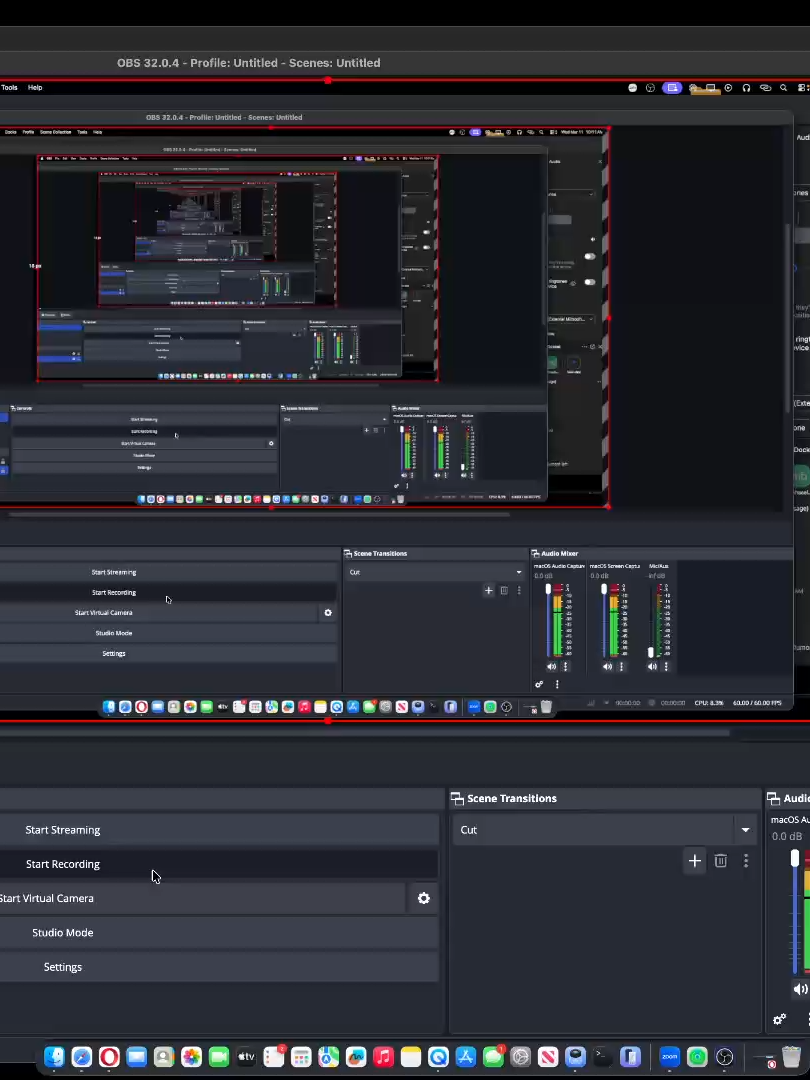Image resolution: width=810 pixels, height=1080 pixels.
Task: Remove the transition using the trash icon
Action: point(720,861)
